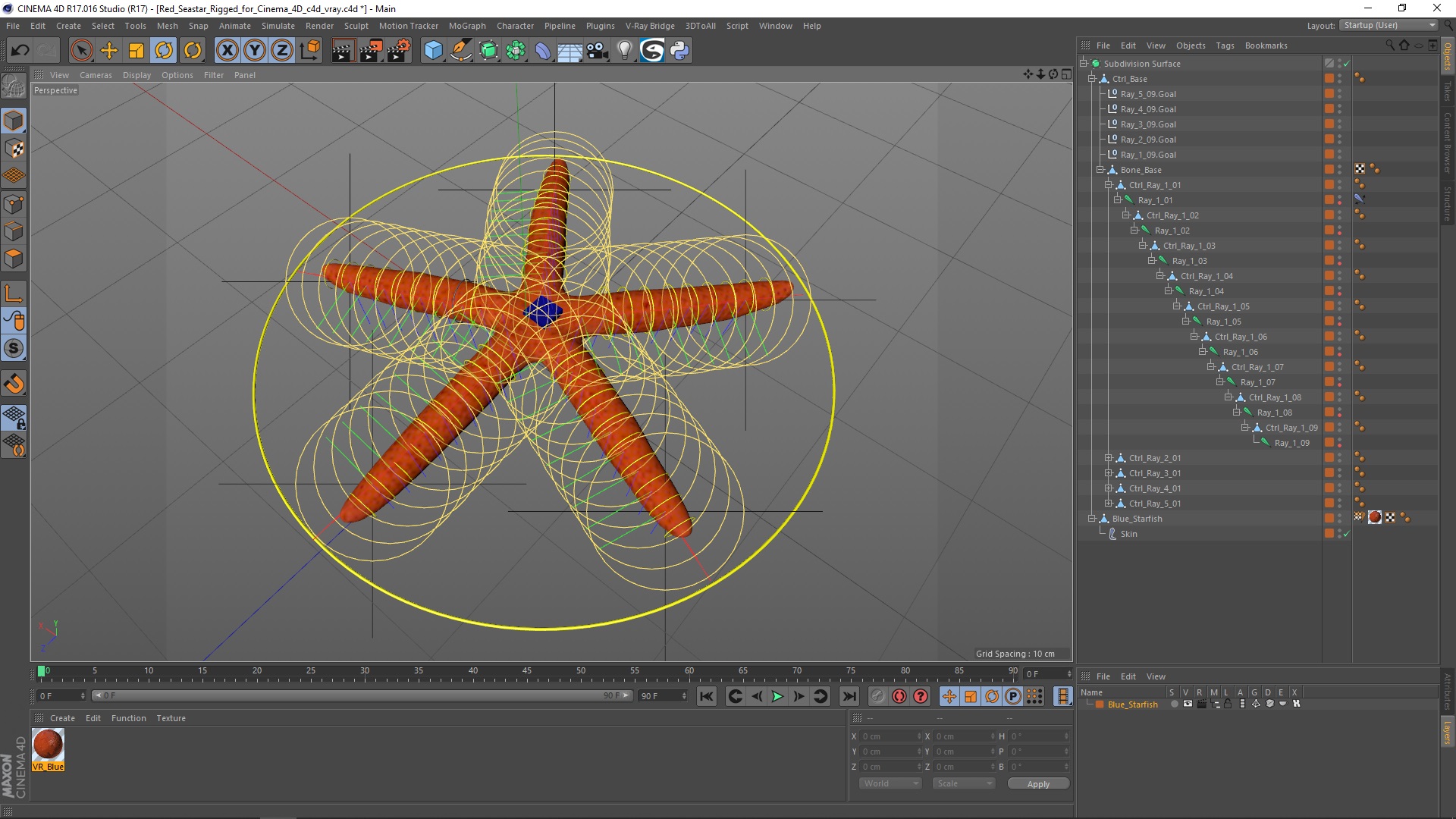Screen dimensions: 1456x819
Task: Play the animation forward
Action: click(778, 696)
